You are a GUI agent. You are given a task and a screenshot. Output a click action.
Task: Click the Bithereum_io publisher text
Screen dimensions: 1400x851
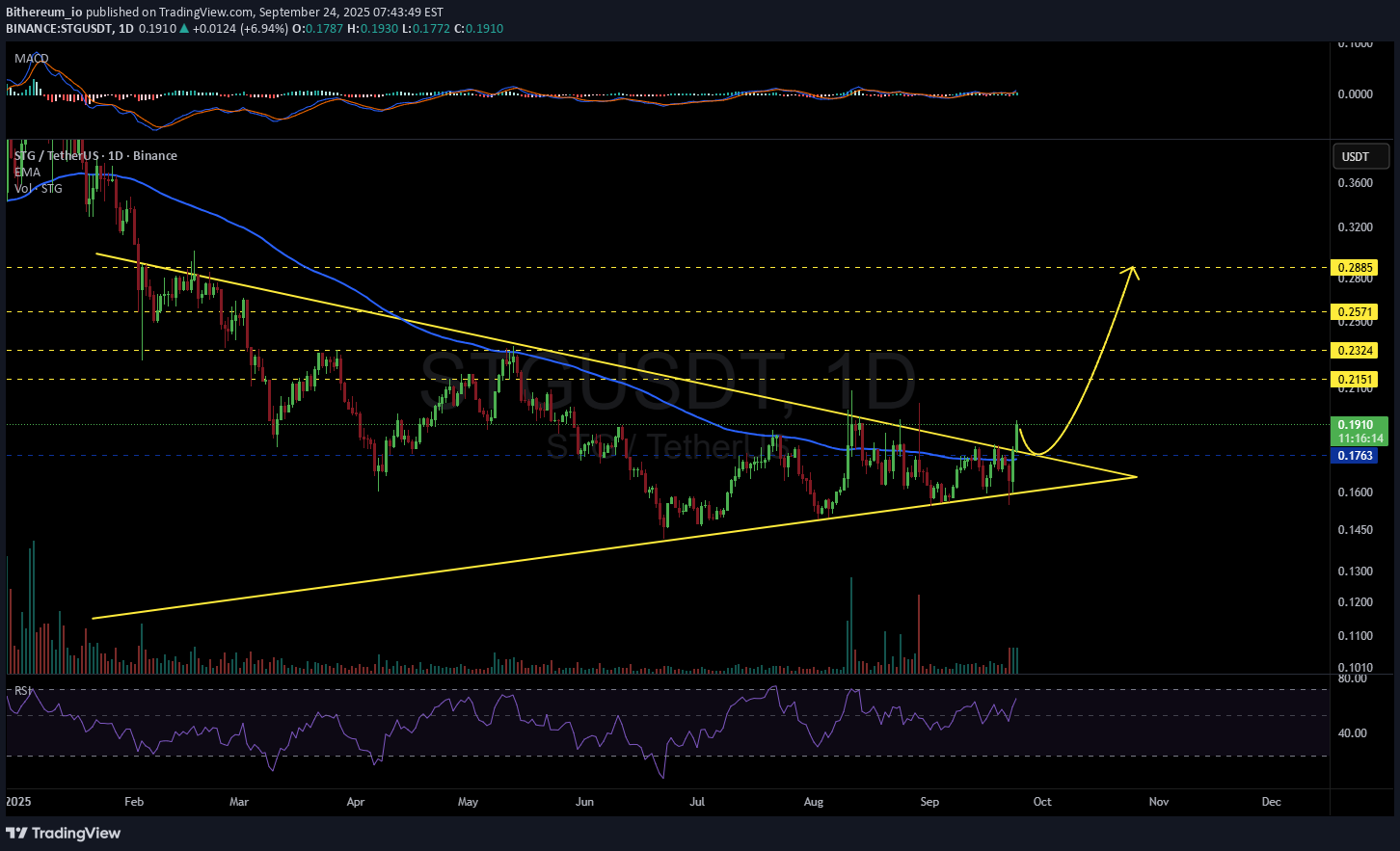coord(44,13)
